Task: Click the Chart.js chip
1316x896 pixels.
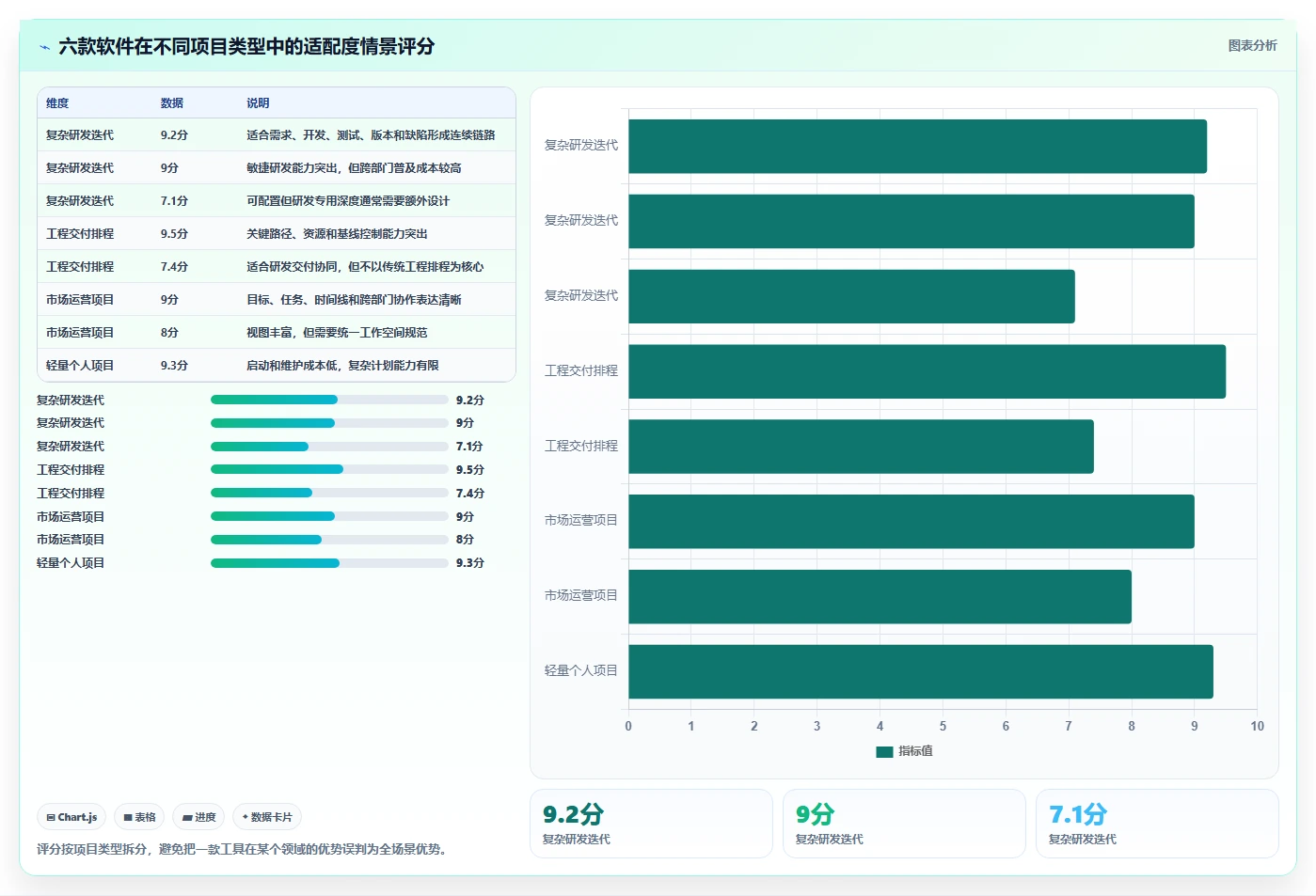Action: click(x=71, y=817)
